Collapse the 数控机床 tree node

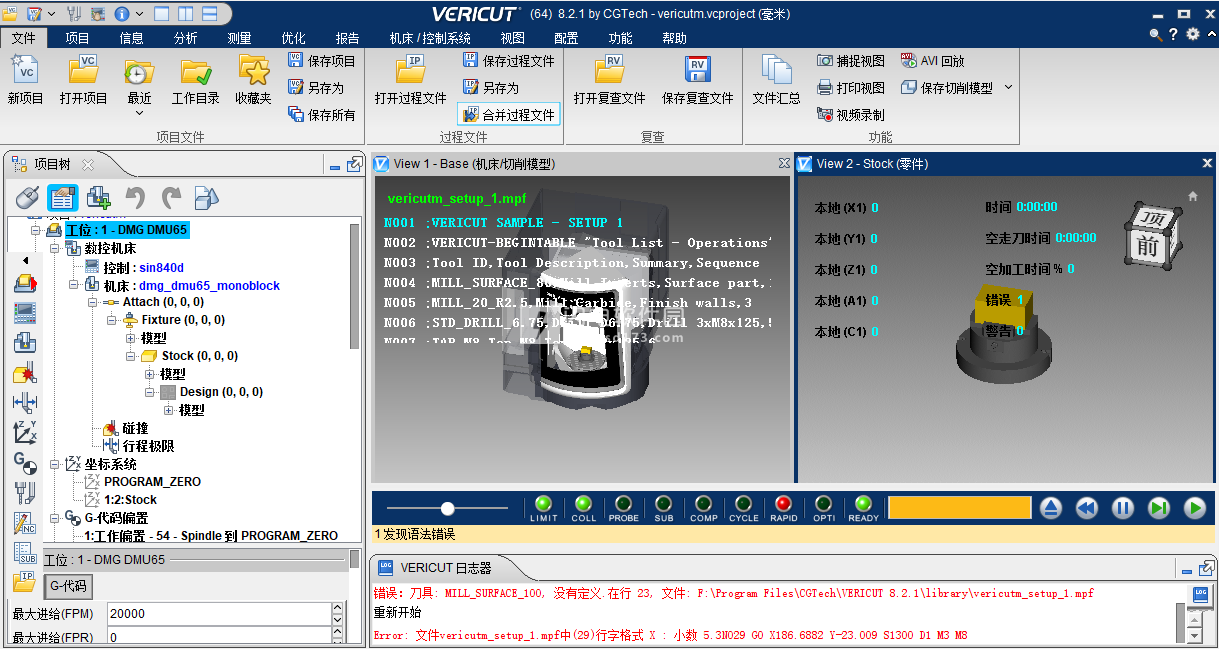coord(55,248)
